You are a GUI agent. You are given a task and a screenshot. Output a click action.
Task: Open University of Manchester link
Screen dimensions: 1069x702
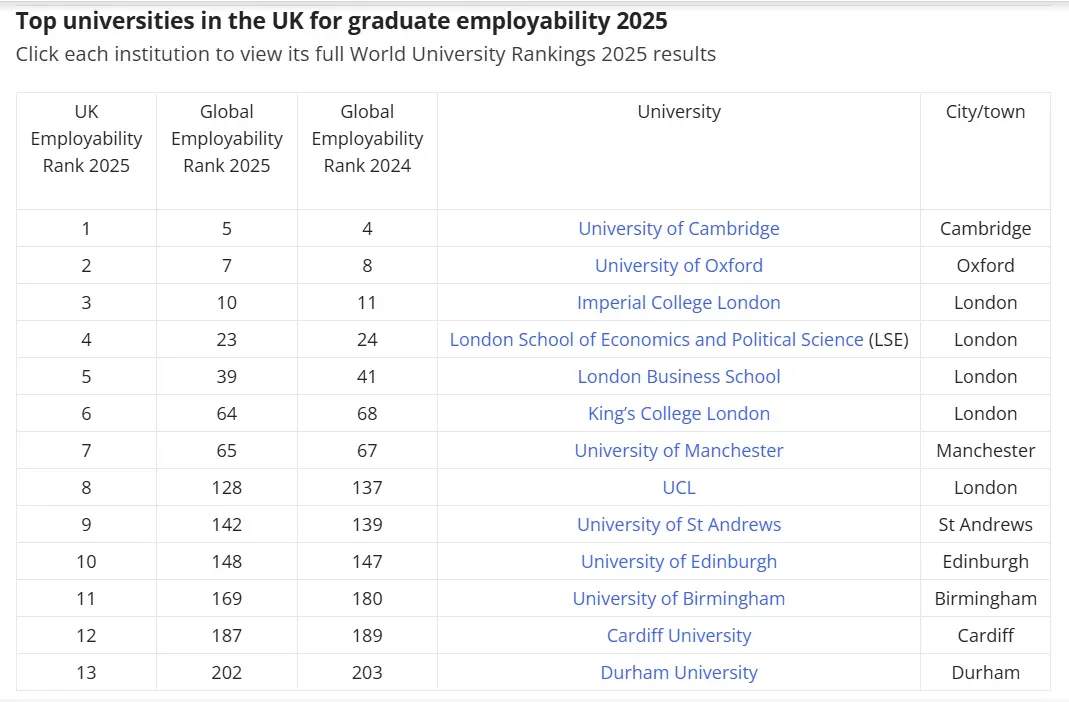tap(678, 451)
